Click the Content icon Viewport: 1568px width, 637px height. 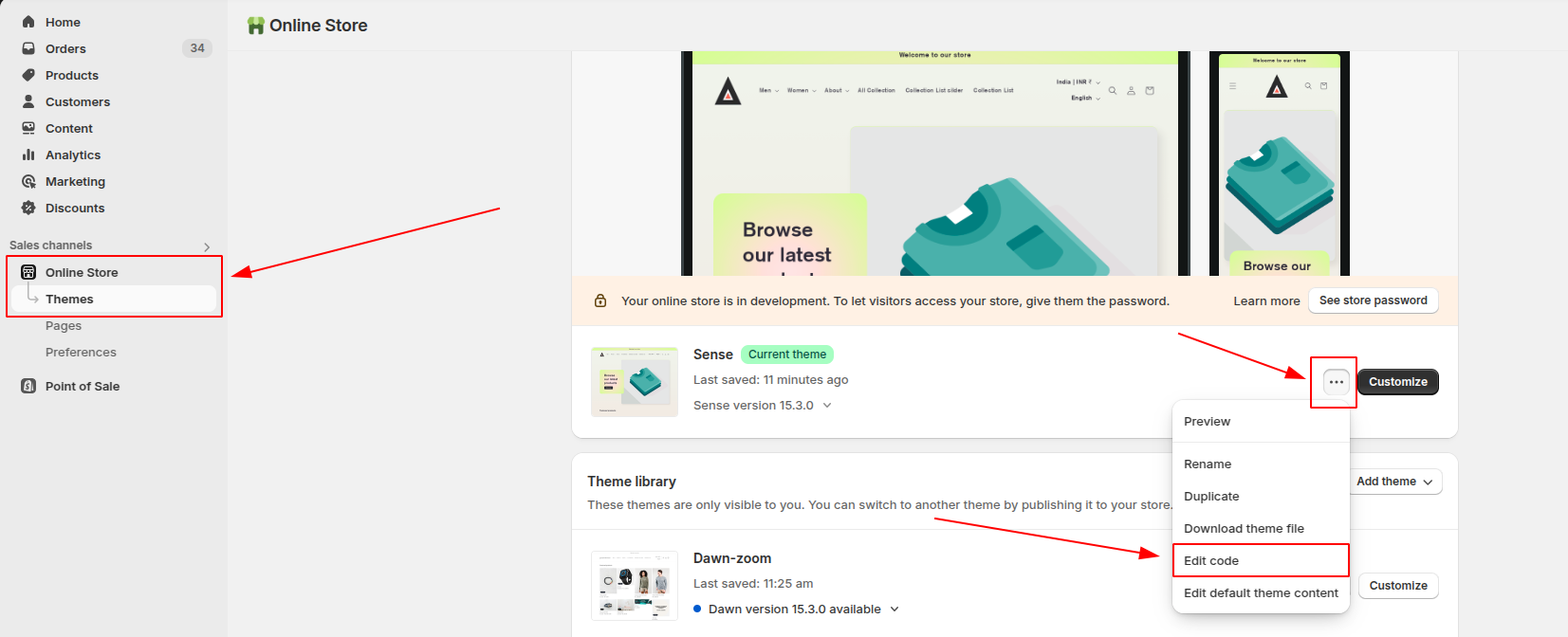click(28, 128)
